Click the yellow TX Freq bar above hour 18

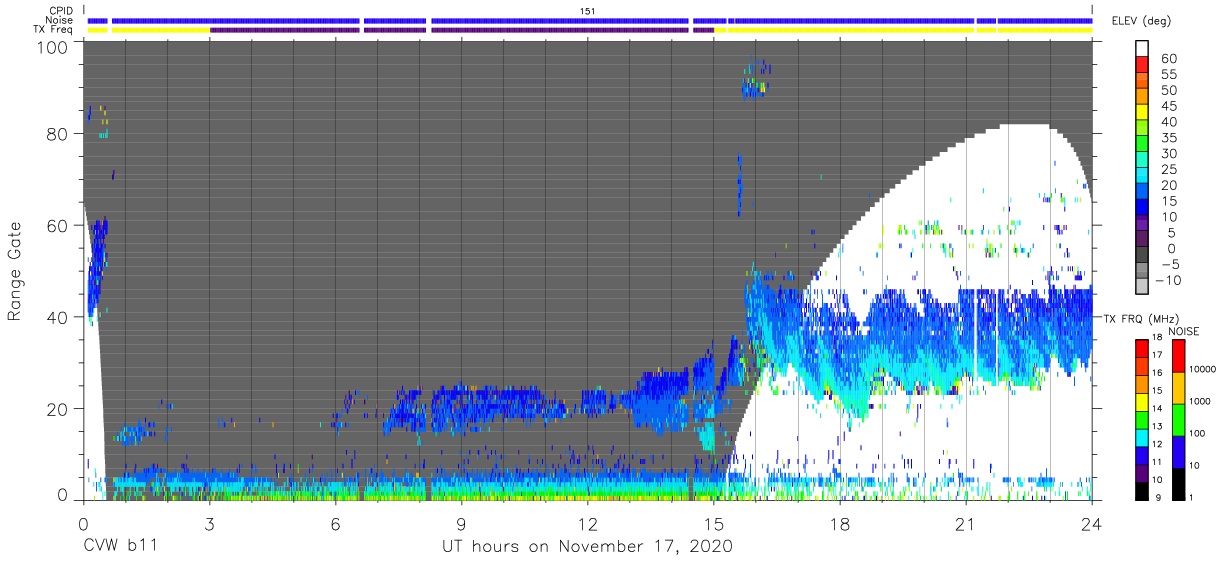850,29
